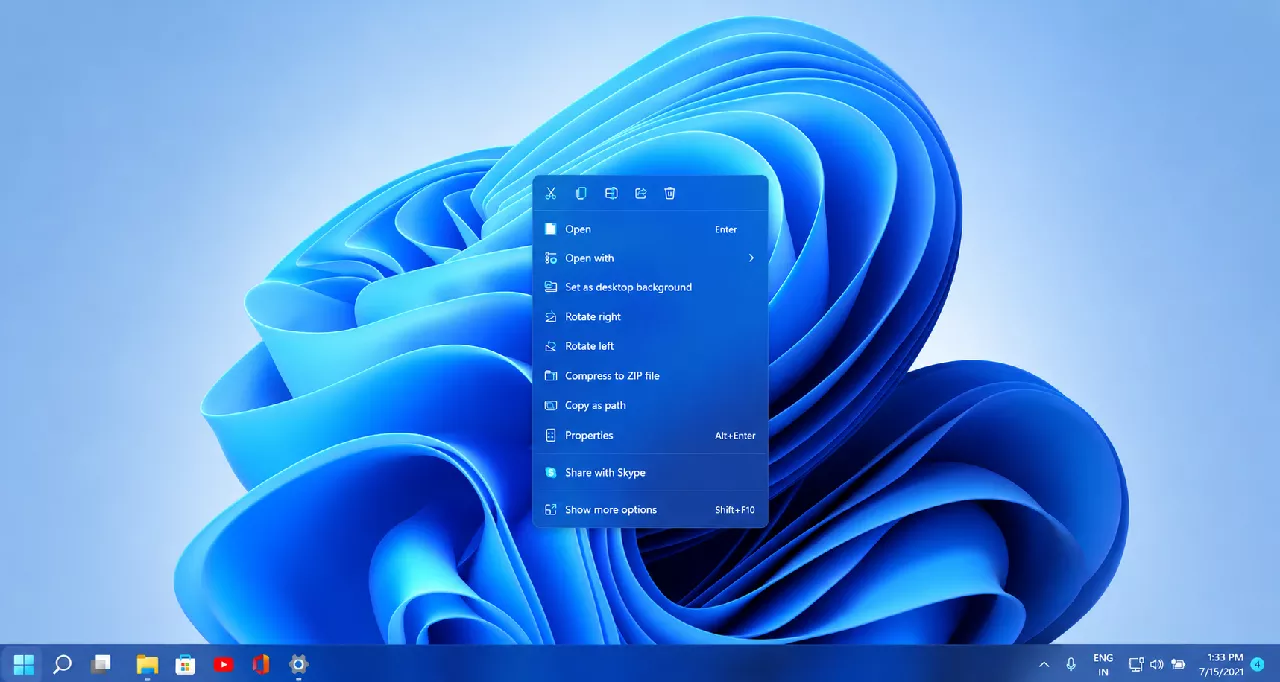Click the Copy icon atop the context menu
Image resolution: width=1280 pixels, height=682 pixels.
(x=580, y=193)
